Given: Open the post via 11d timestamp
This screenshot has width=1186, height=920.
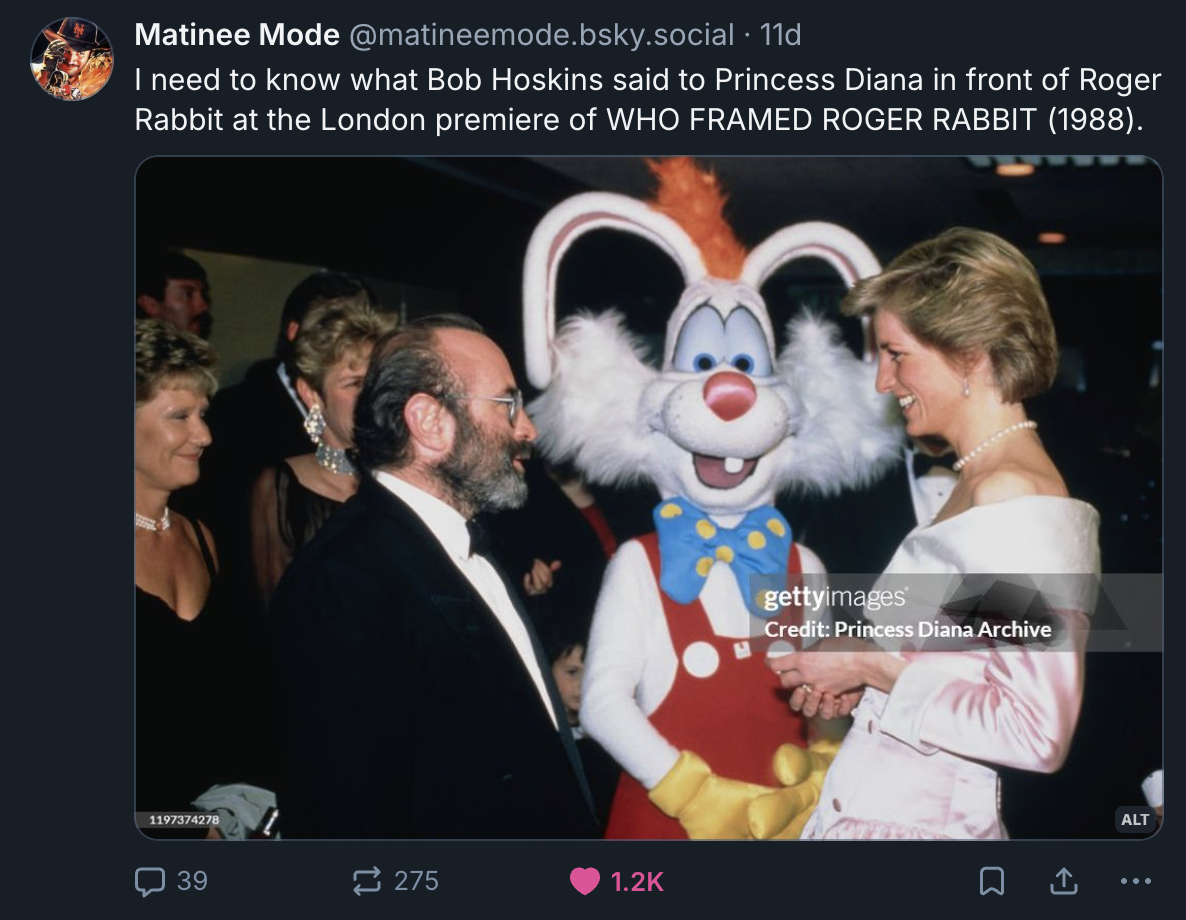Looking at the screenshot, I should tap(781, 35).
